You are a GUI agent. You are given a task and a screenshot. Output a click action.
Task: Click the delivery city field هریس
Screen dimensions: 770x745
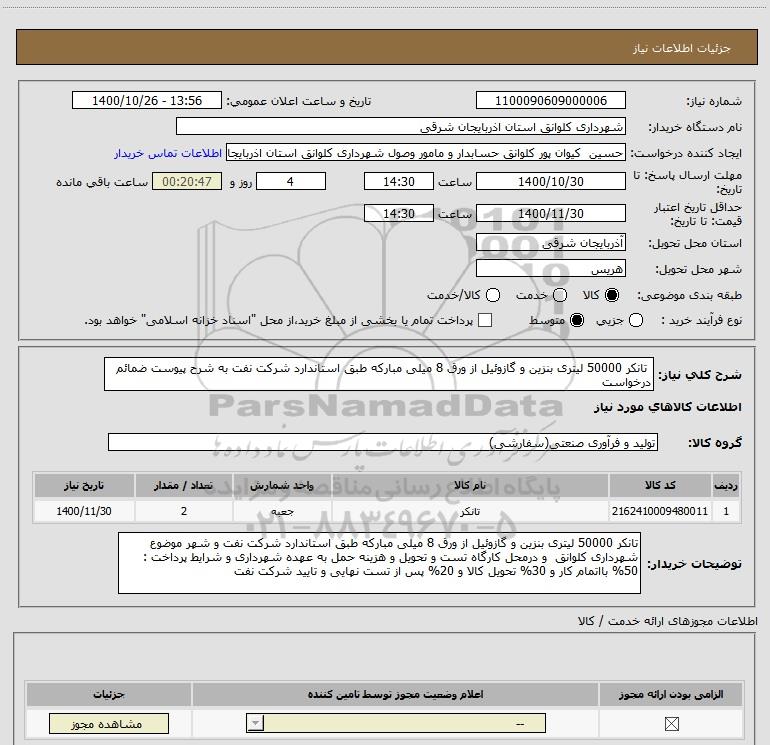click(550, 269)
